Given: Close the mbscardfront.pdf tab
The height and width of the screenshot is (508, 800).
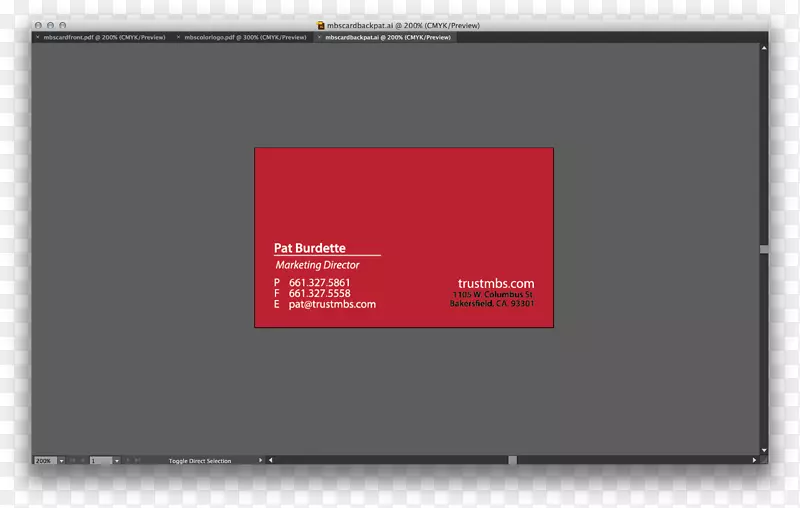Looking at the screenshot, I should (38, 37).
